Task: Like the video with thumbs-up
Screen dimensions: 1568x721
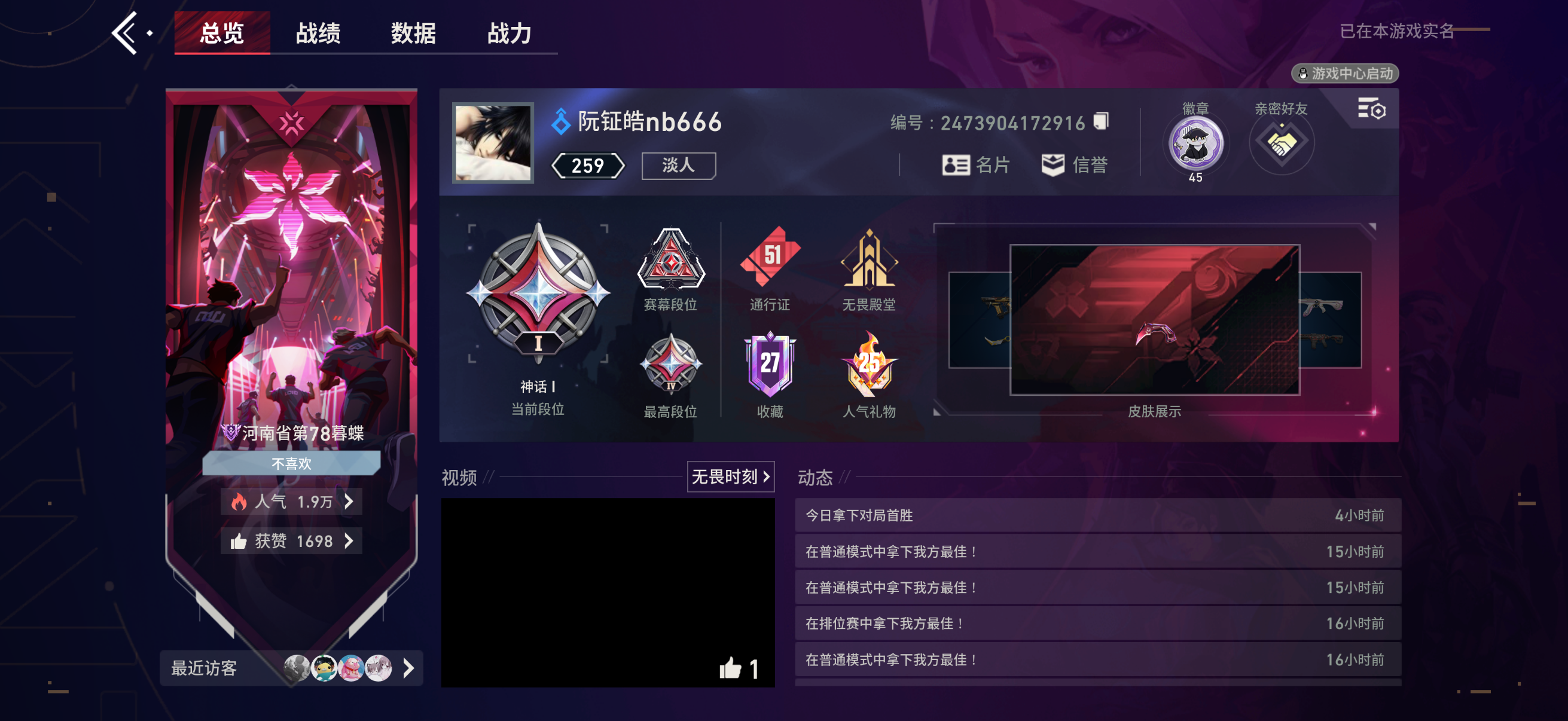Action: pos(730,668)
